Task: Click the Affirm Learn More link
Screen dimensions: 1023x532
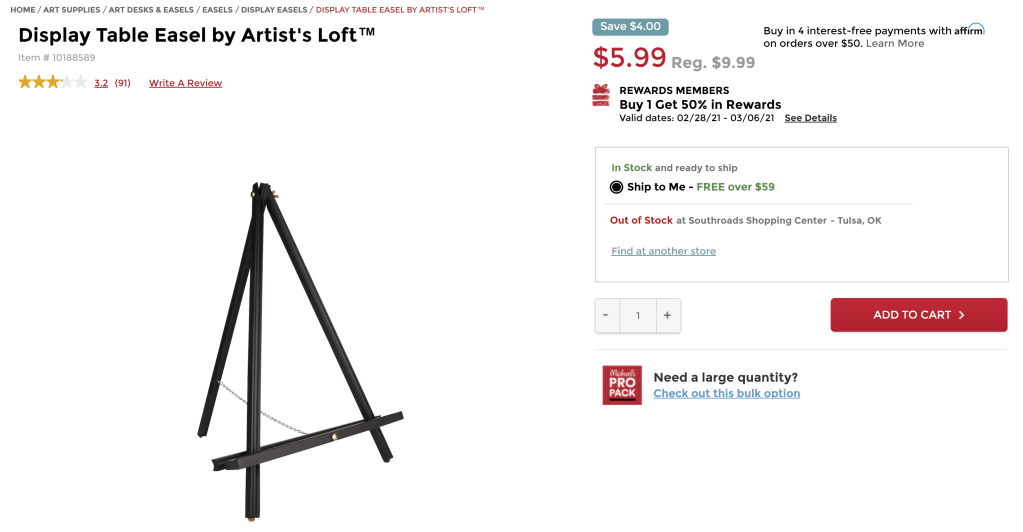Action: [895, 44]
